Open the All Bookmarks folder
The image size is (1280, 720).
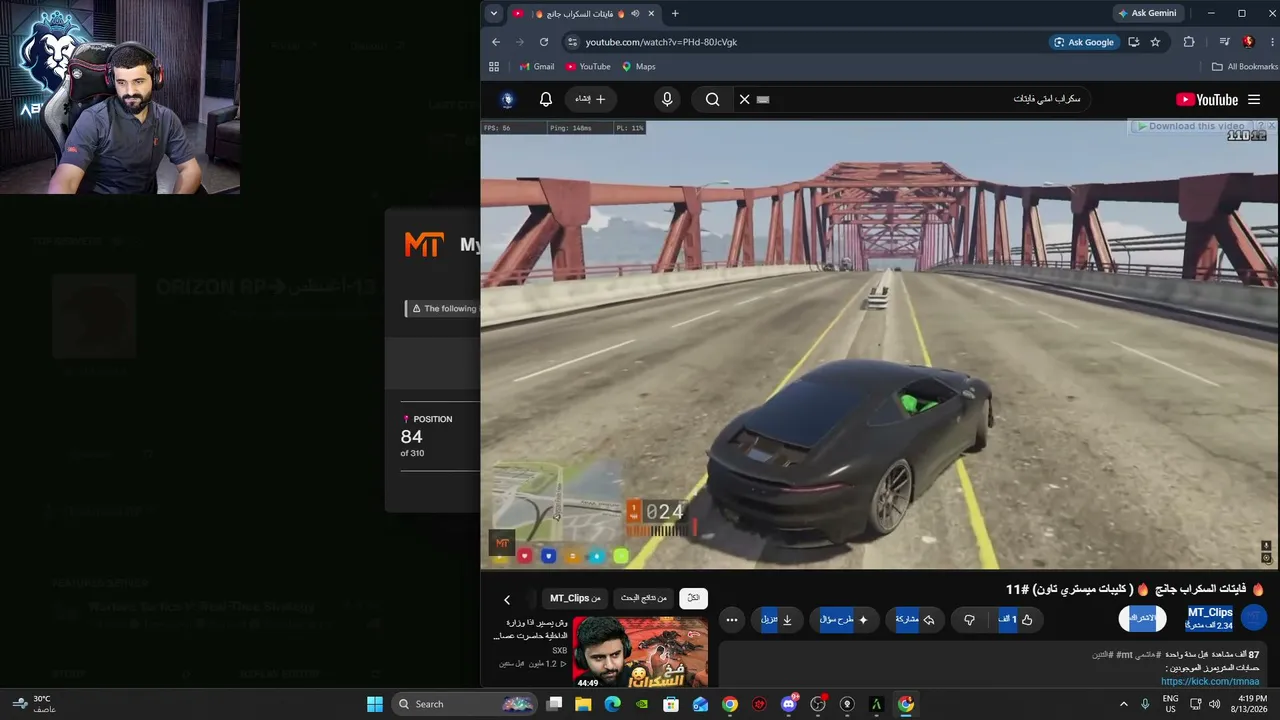click(x=1245, y=67)
